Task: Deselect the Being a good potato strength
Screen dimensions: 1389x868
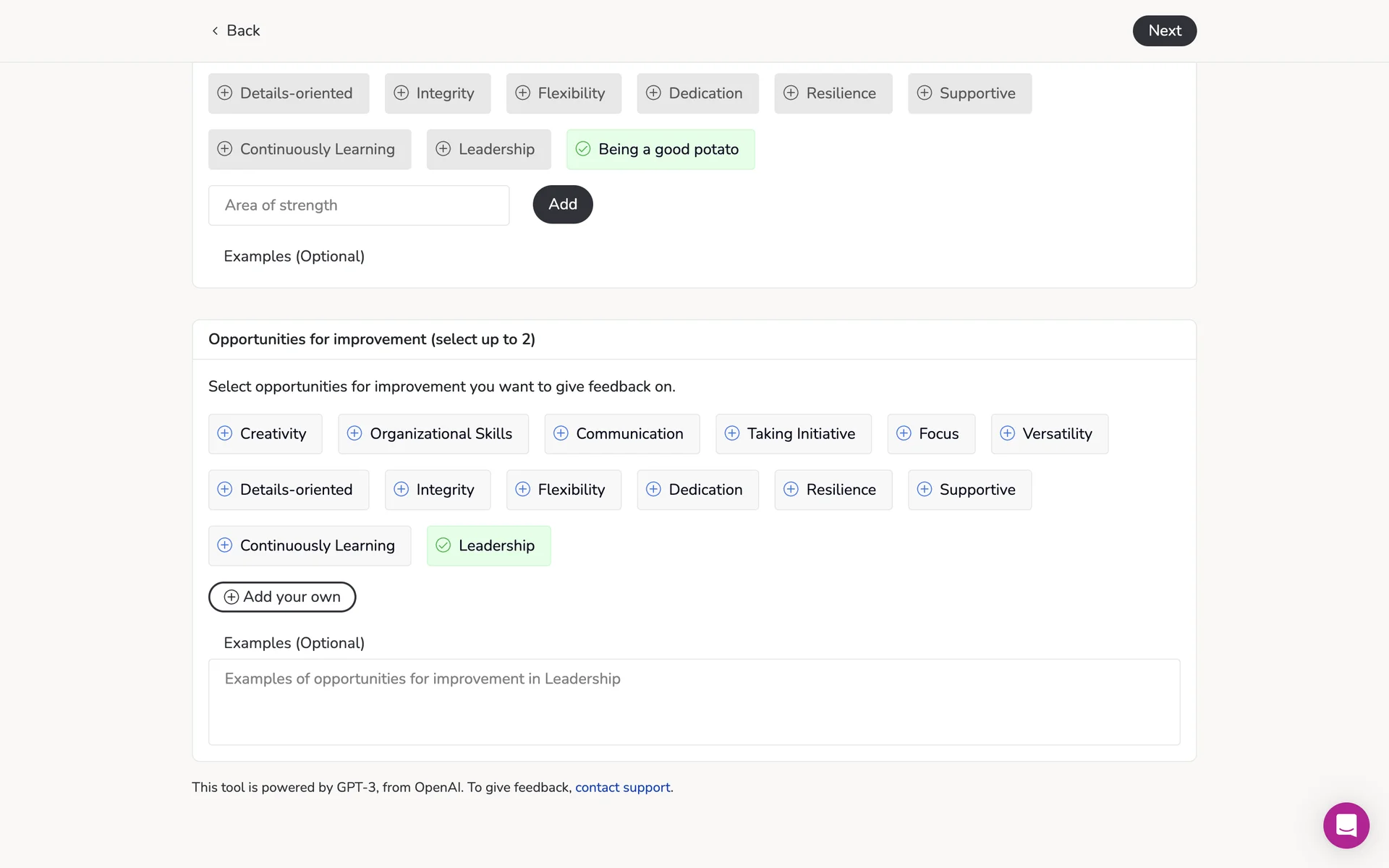Action: 660,150
